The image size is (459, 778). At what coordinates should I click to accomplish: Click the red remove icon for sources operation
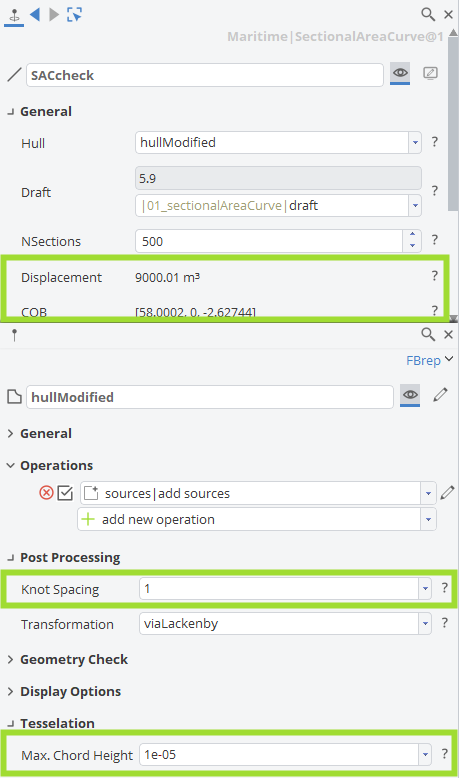pos(47,493)
